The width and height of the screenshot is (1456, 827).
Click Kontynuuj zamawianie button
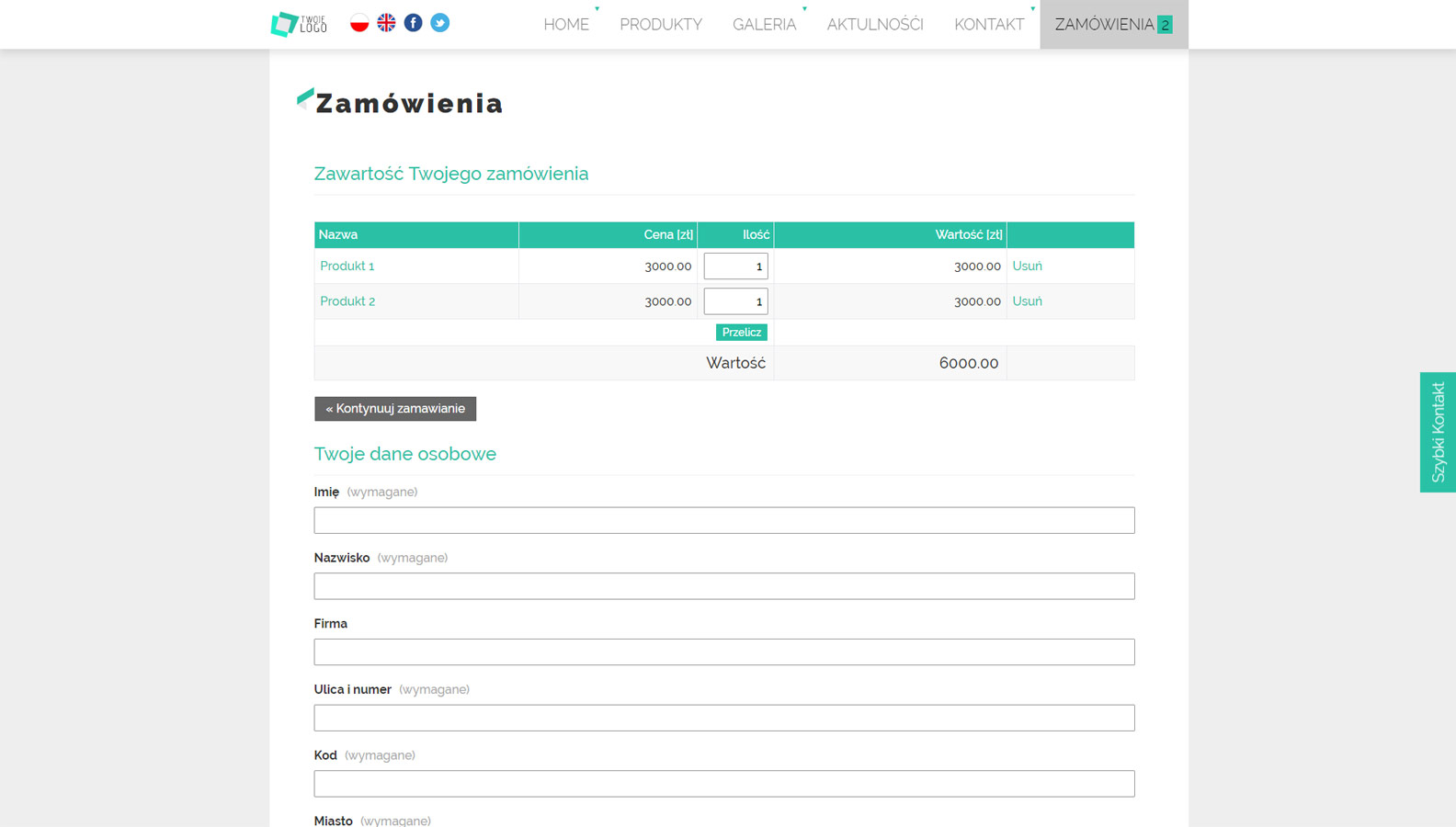pyautogui.click(x=395, y=409)
